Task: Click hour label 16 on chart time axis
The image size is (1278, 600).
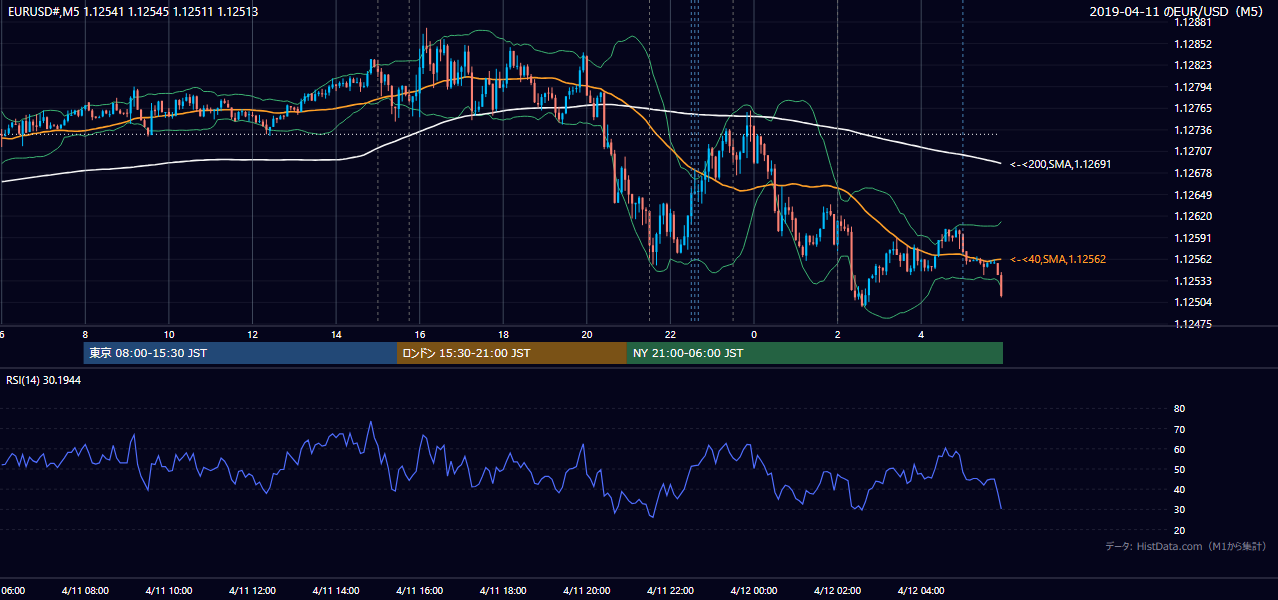Action: point(420,334)
